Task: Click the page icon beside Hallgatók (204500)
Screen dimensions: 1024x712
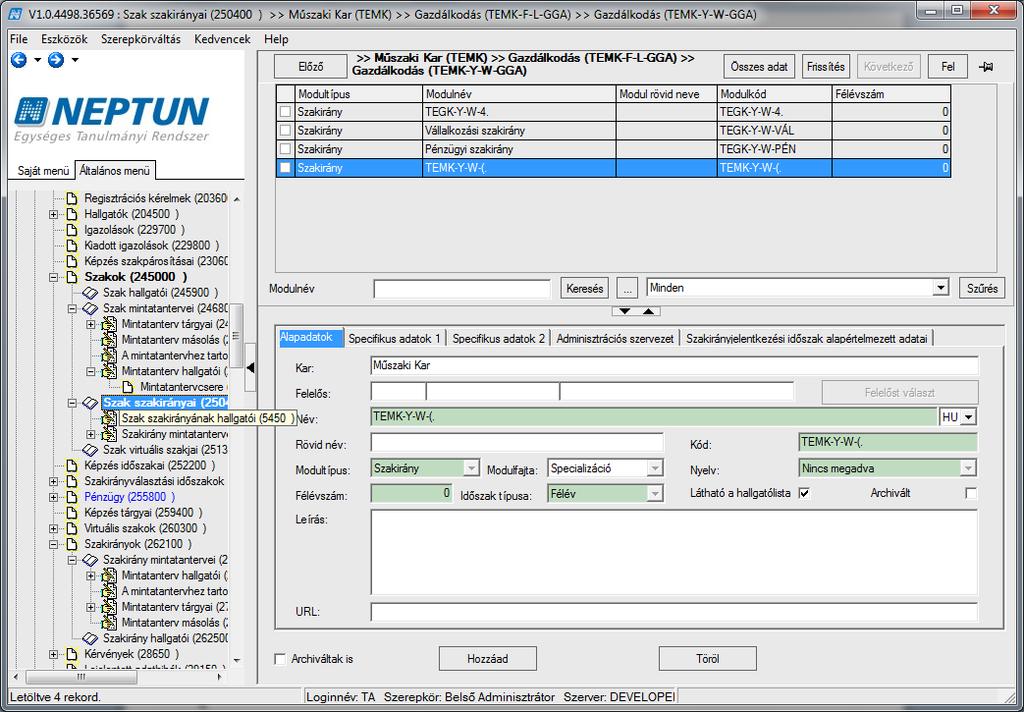Action: (73, 214)
